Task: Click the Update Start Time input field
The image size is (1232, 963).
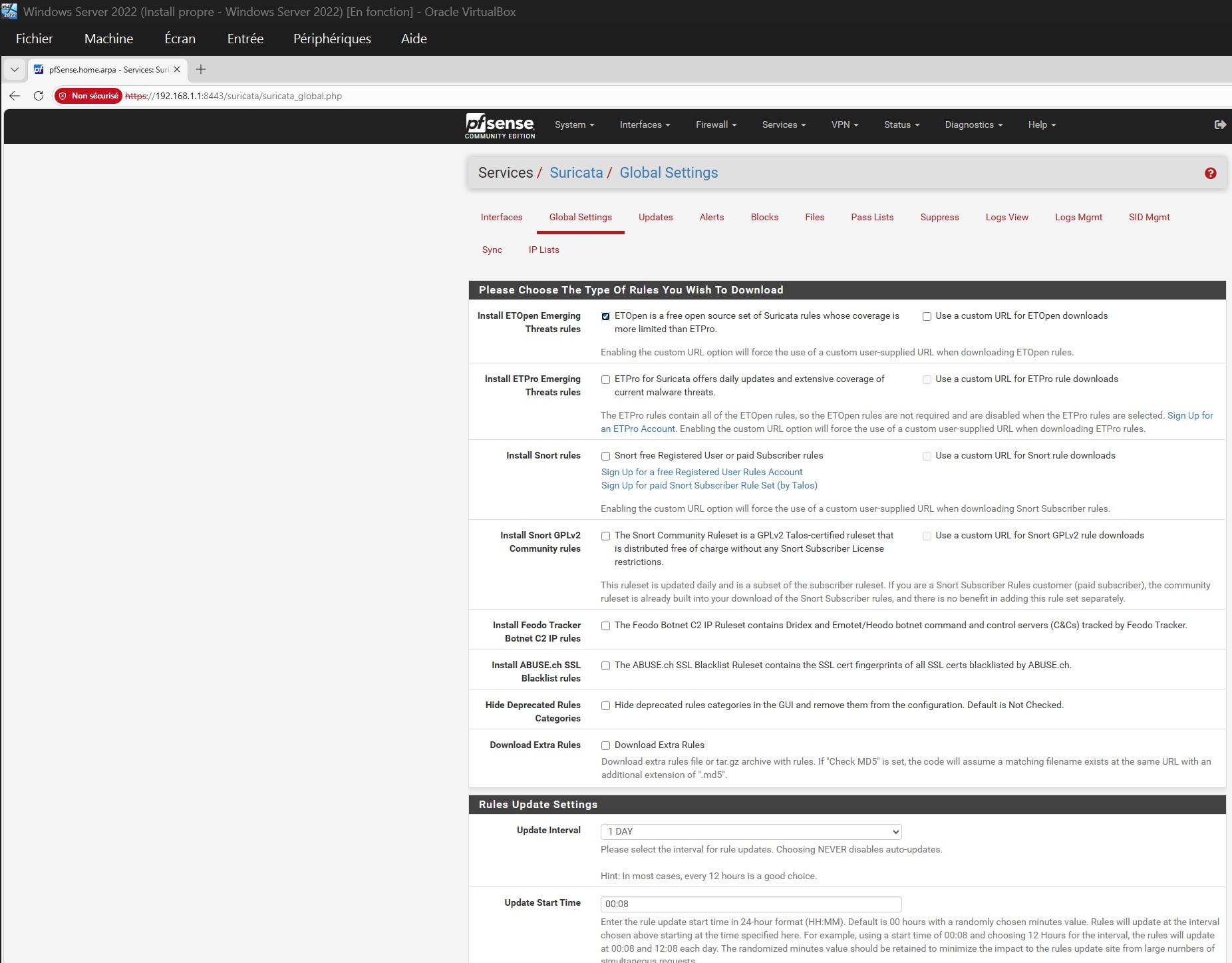Action: coord(751,904)
